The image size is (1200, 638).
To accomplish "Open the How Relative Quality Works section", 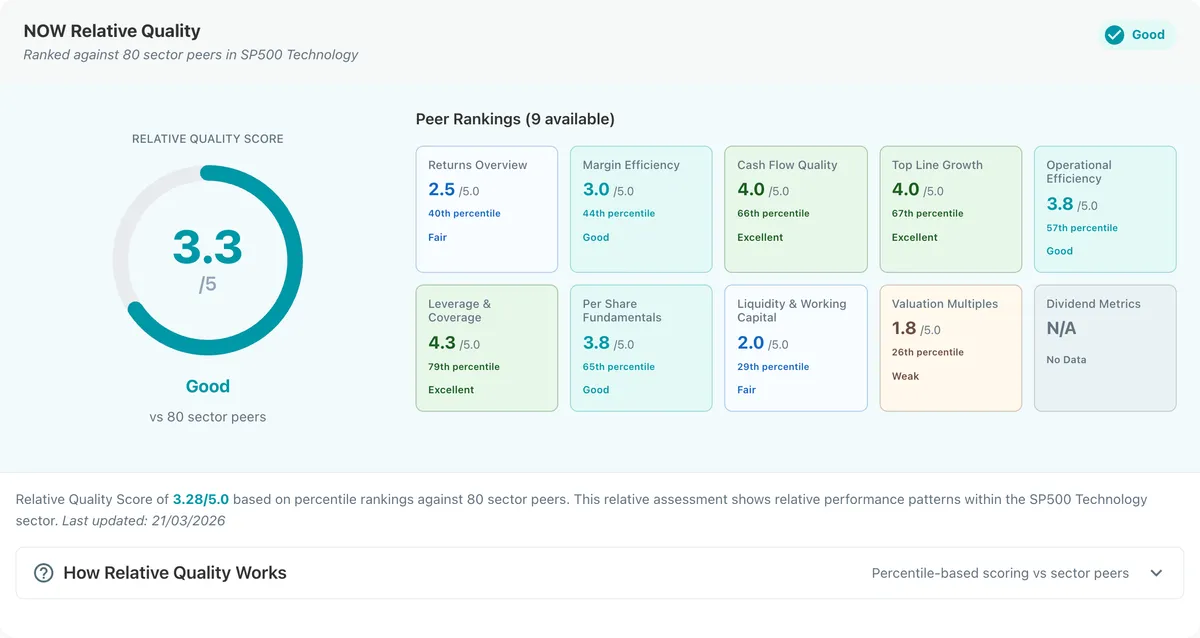I will [x=600, y=573].
